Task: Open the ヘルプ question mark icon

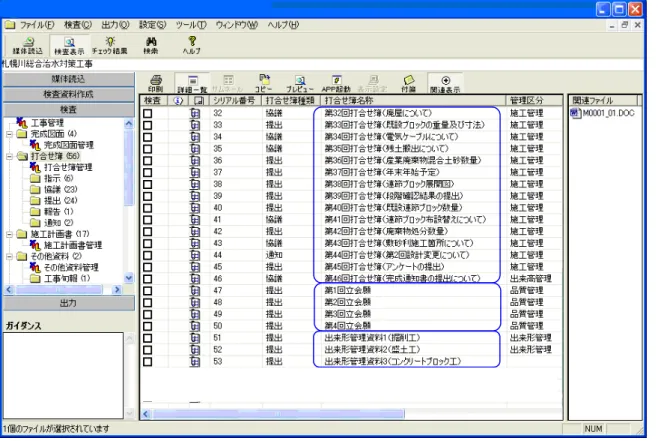Action: click(x=192, y=45)
